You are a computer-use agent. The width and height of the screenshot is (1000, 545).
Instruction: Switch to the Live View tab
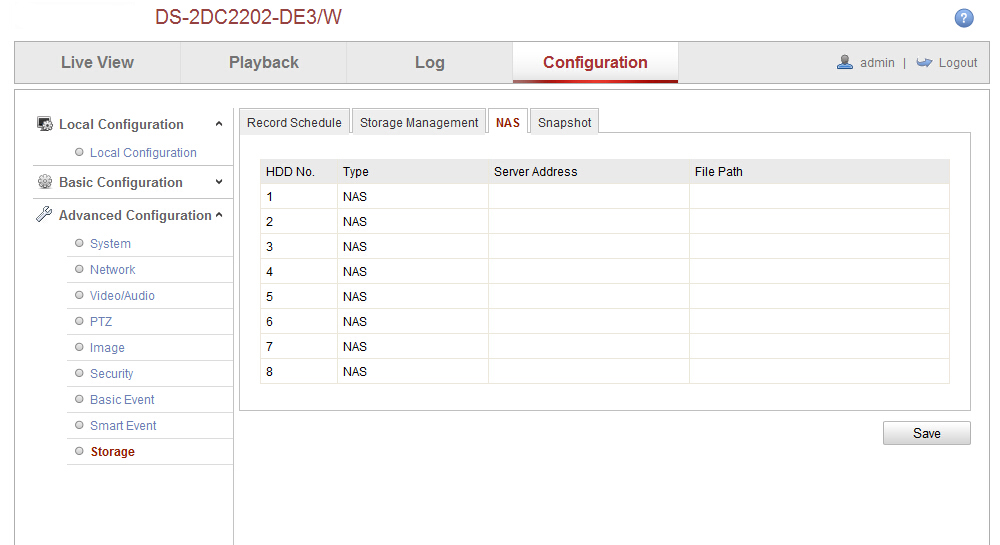pos(97,62)
